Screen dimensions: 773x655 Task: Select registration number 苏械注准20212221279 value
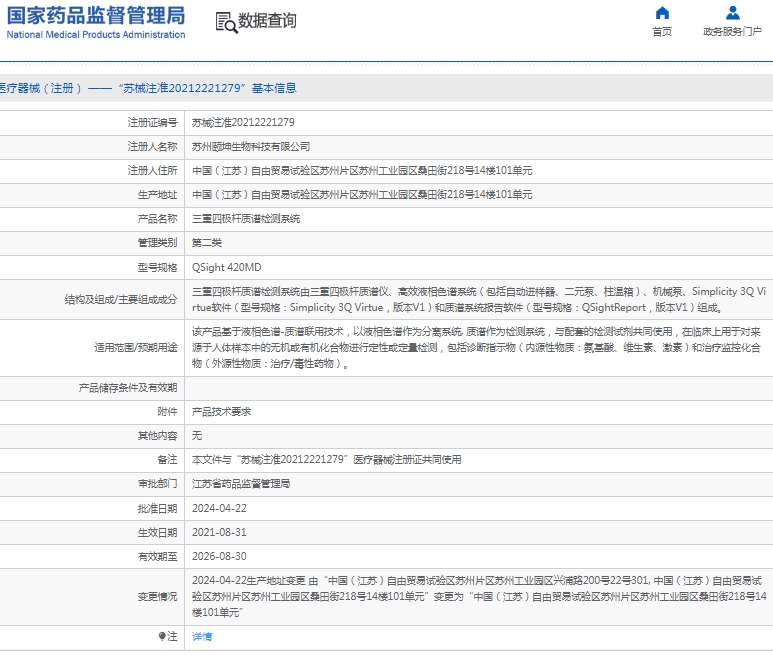tap(243, 122)
